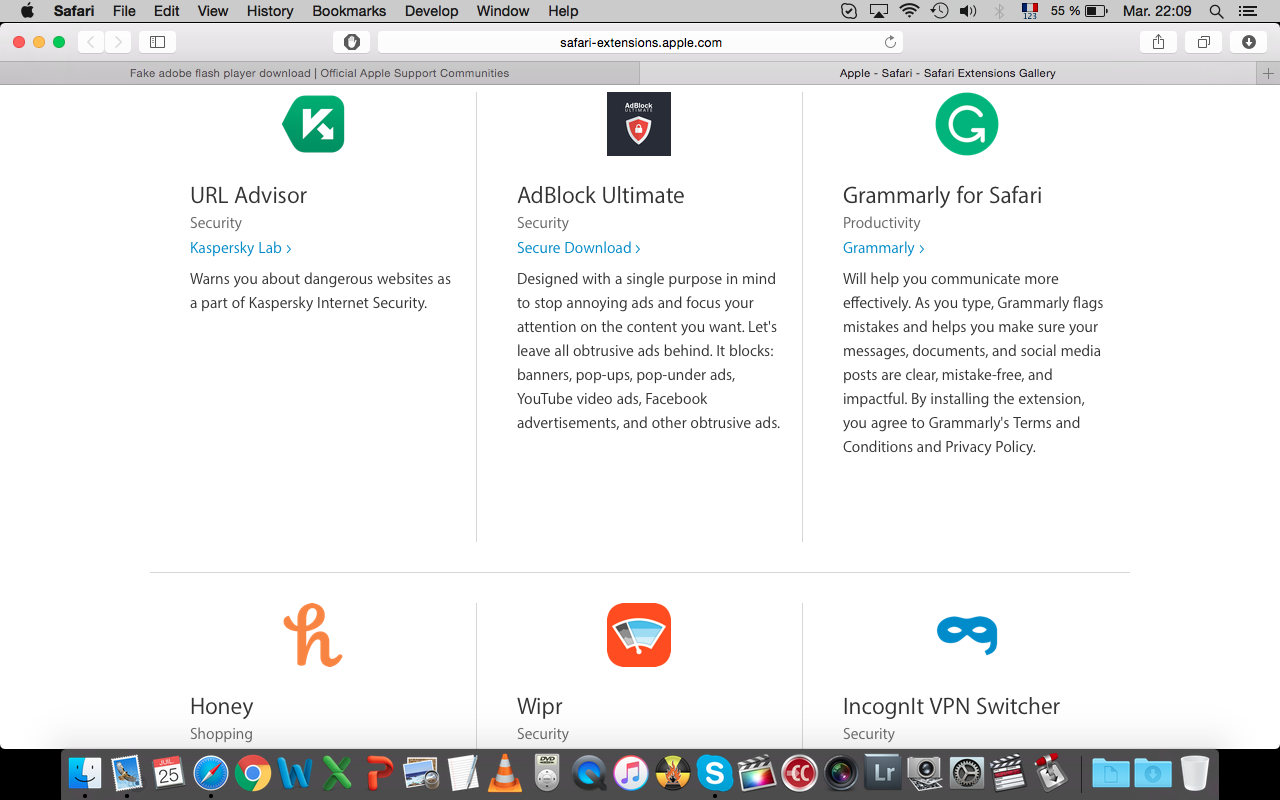Select the Safari Extensions Gallery tab
This screenshot has width=1280, height=800.
[948, 73]
